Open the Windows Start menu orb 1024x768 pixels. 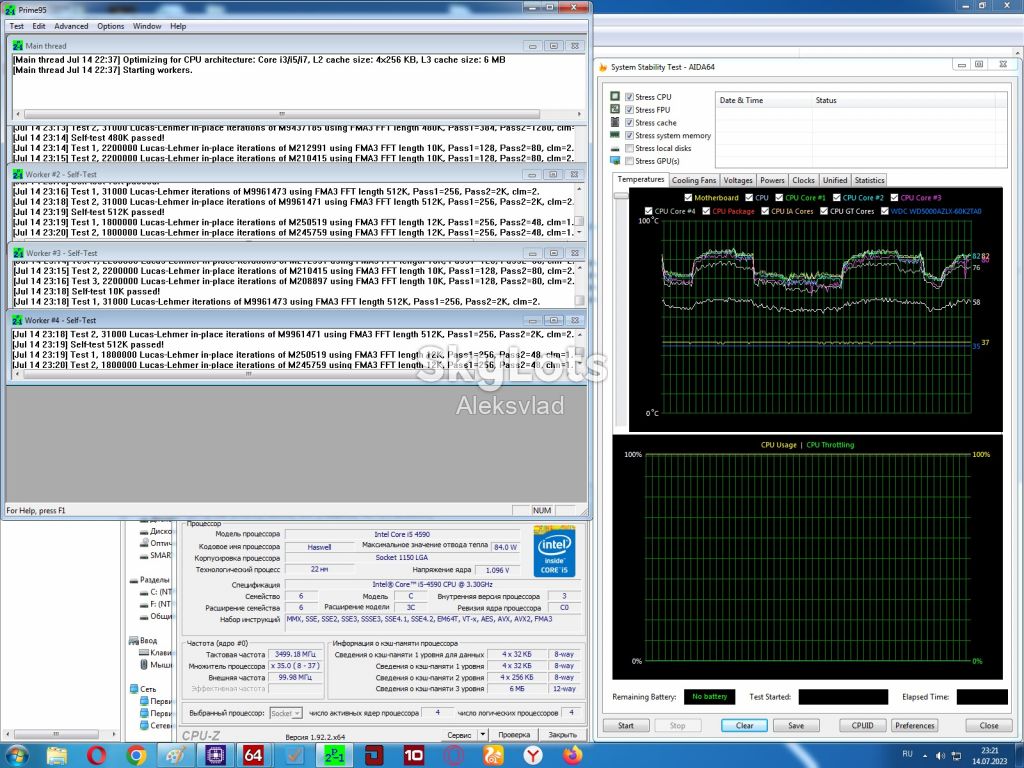[18, 756]
